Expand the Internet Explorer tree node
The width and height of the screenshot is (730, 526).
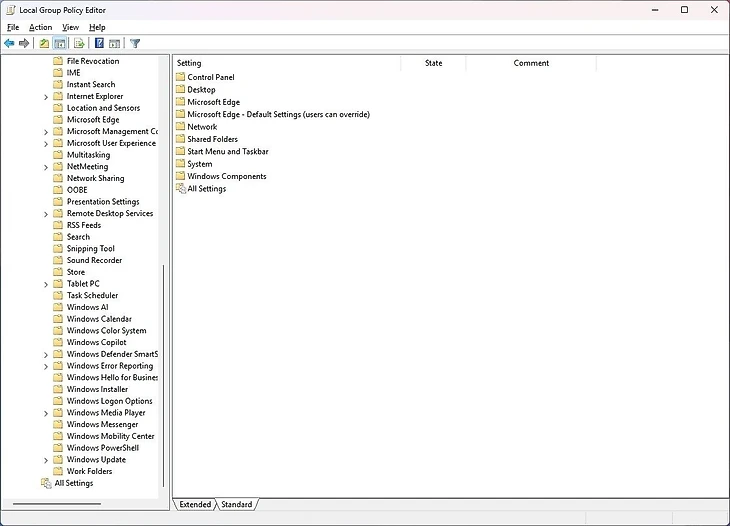pos(46,97)
